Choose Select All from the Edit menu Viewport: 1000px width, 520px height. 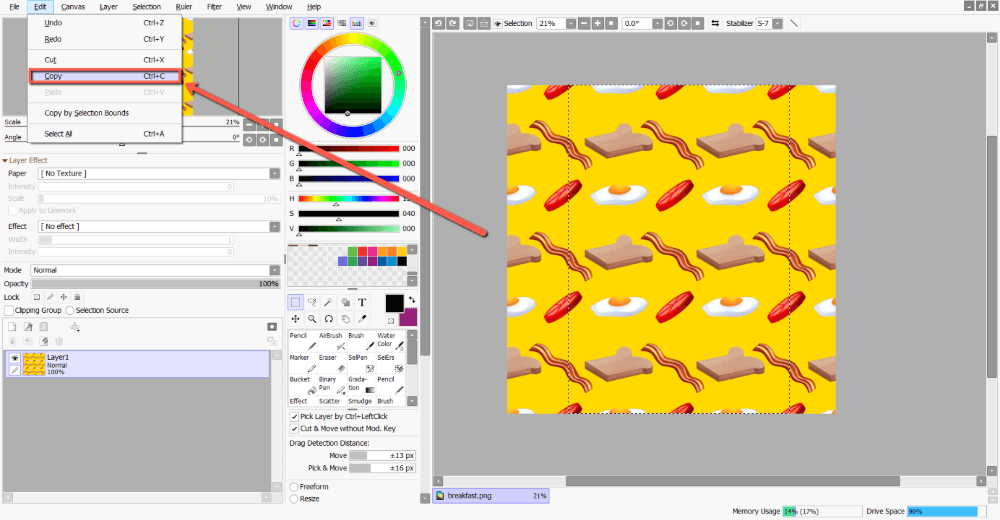[x=105, y=134]
